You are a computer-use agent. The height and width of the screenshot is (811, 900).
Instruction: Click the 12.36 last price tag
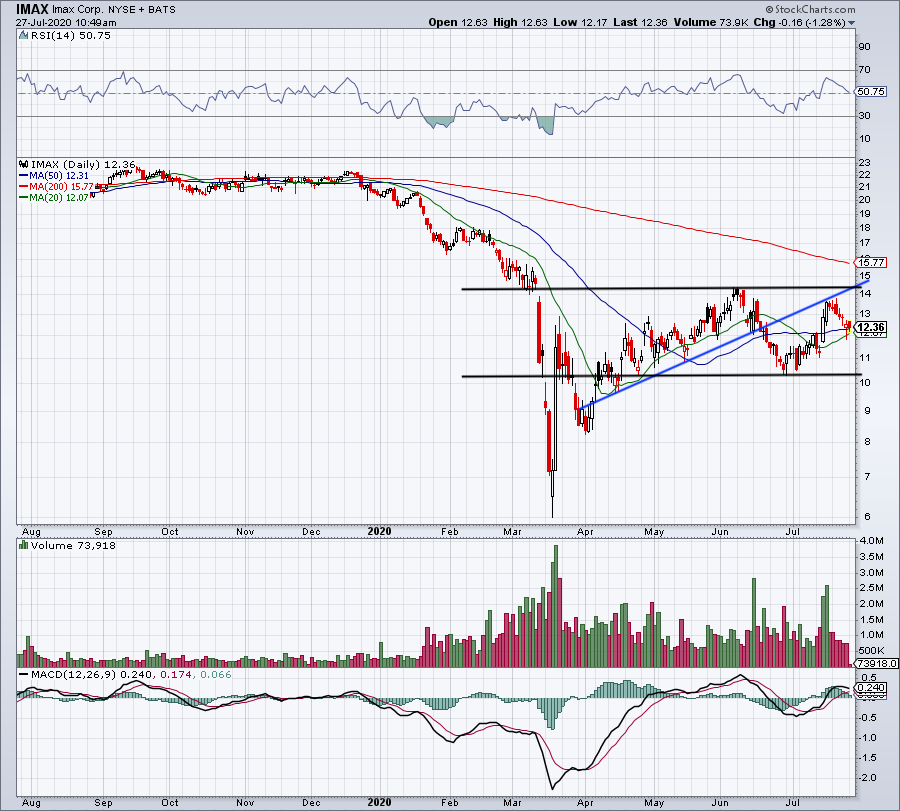point(871,327)
